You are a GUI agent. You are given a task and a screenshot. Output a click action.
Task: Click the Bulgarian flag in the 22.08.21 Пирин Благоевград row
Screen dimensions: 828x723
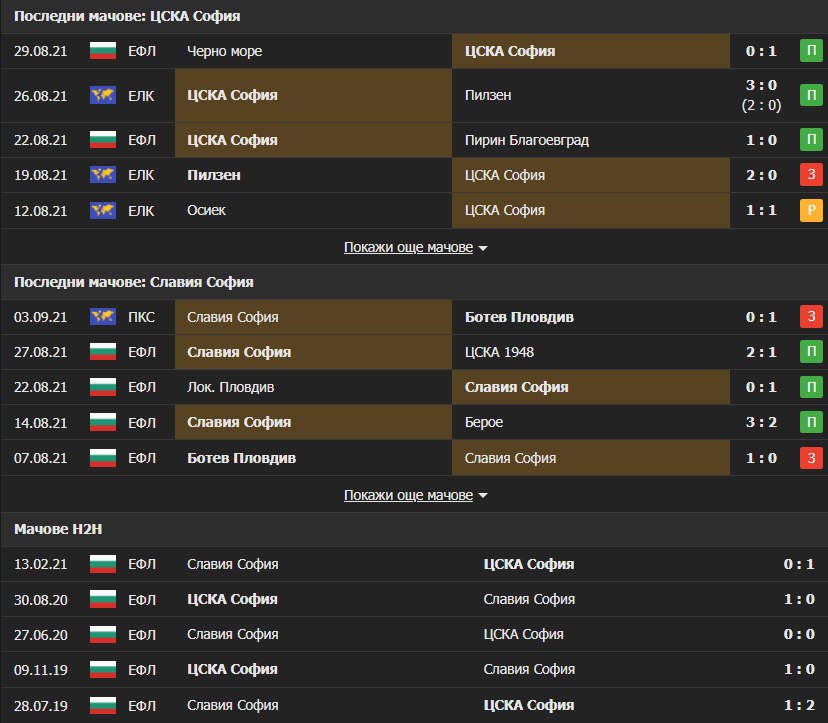[103, 140]
